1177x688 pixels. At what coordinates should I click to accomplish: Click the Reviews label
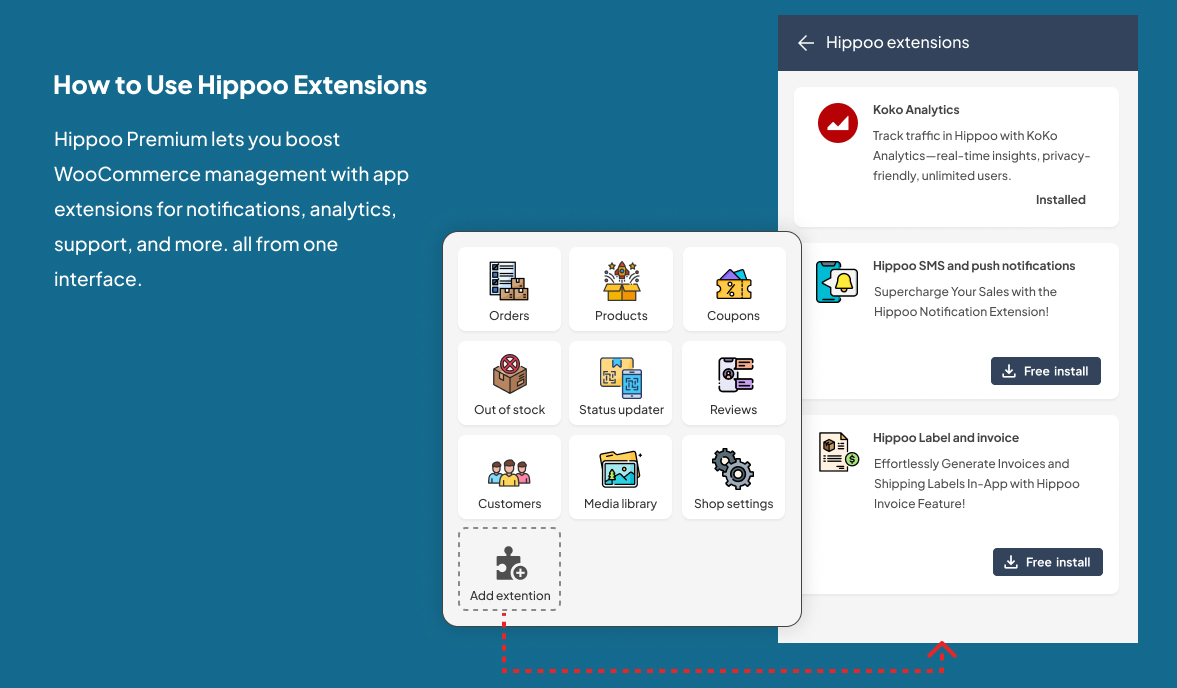pyautogui.click(x=733, y=410)
